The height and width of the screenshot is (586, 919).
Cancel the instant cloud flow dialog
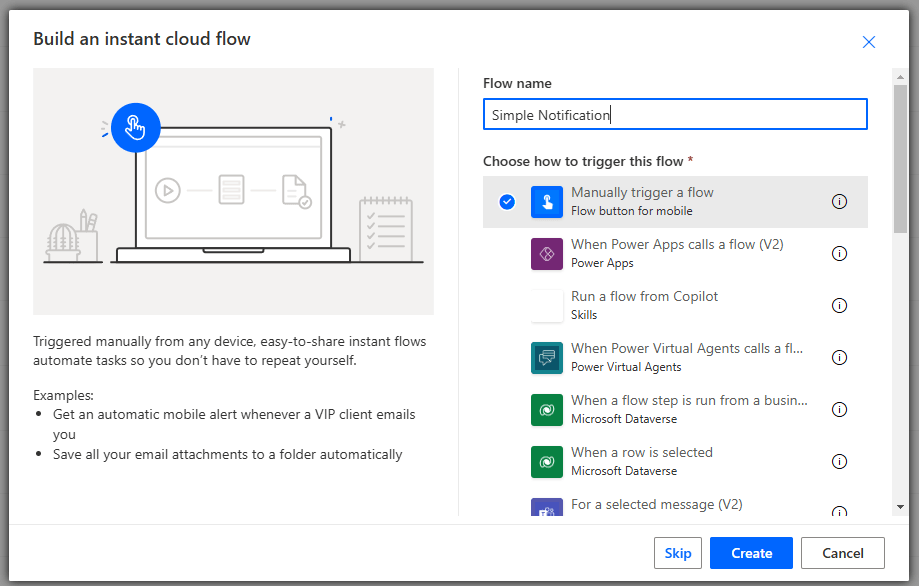pyautogui.click(x=842, y=553)
